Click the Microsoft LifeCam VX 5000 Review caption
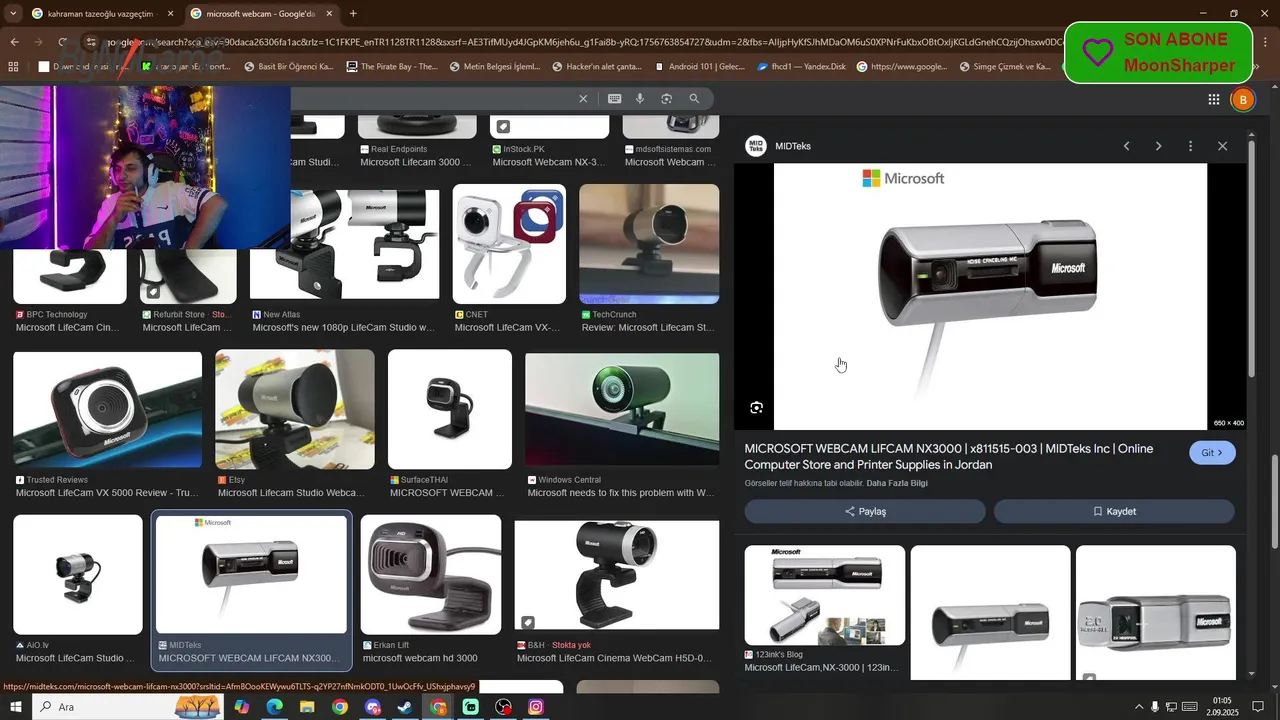The width and height of the screenshot is (1280, 720). coord(107,493)
